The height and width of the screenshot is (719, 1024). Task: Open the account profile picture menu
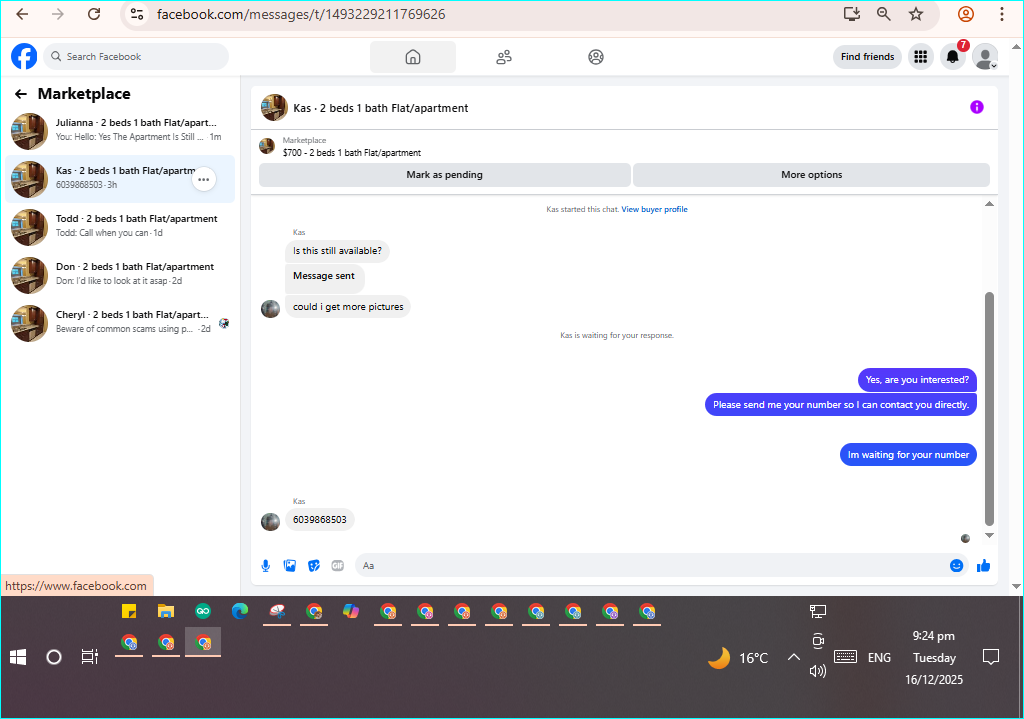click(985, 57)
